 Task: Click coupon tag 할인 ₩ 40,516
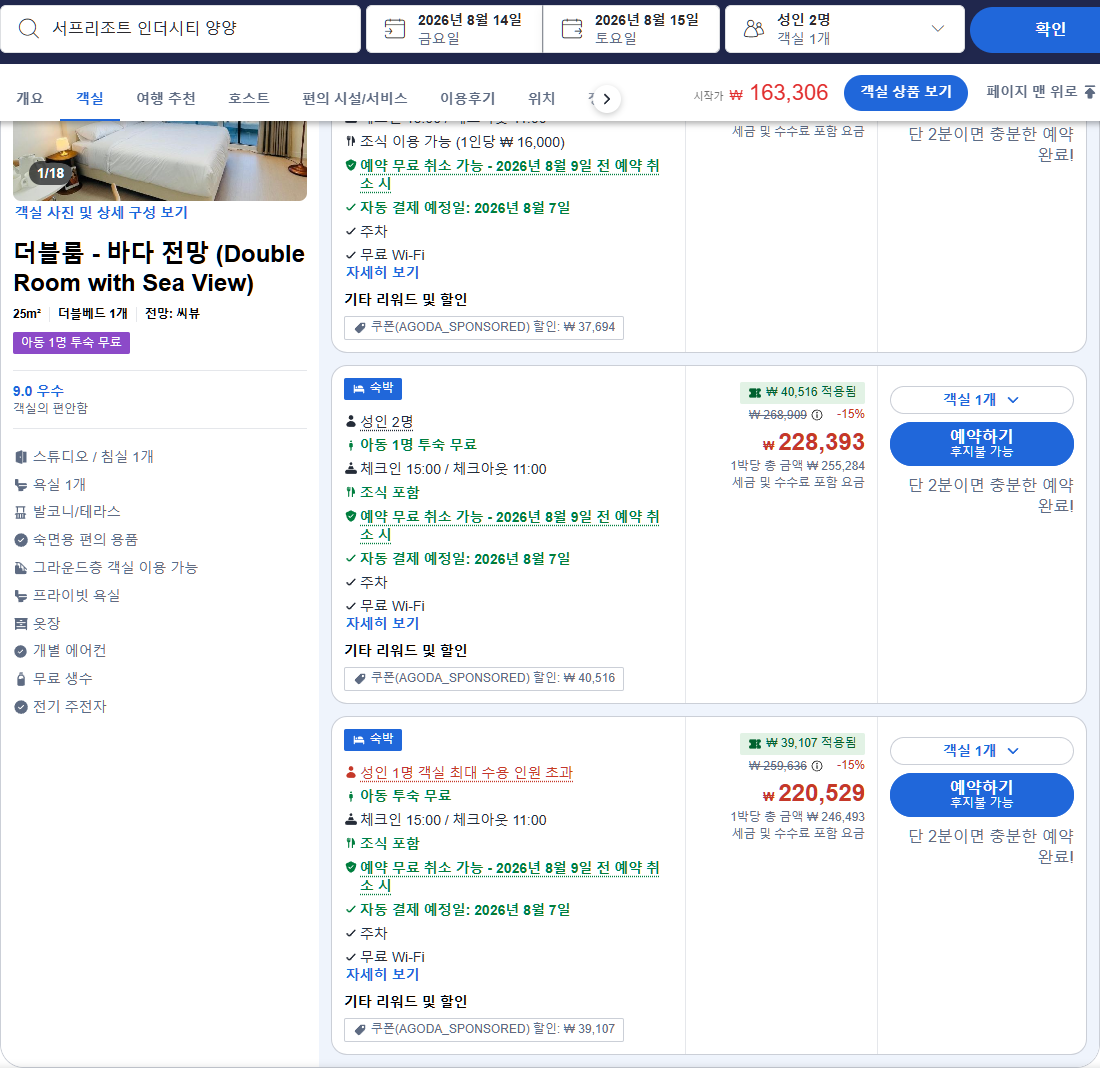[x=484, y=678]
